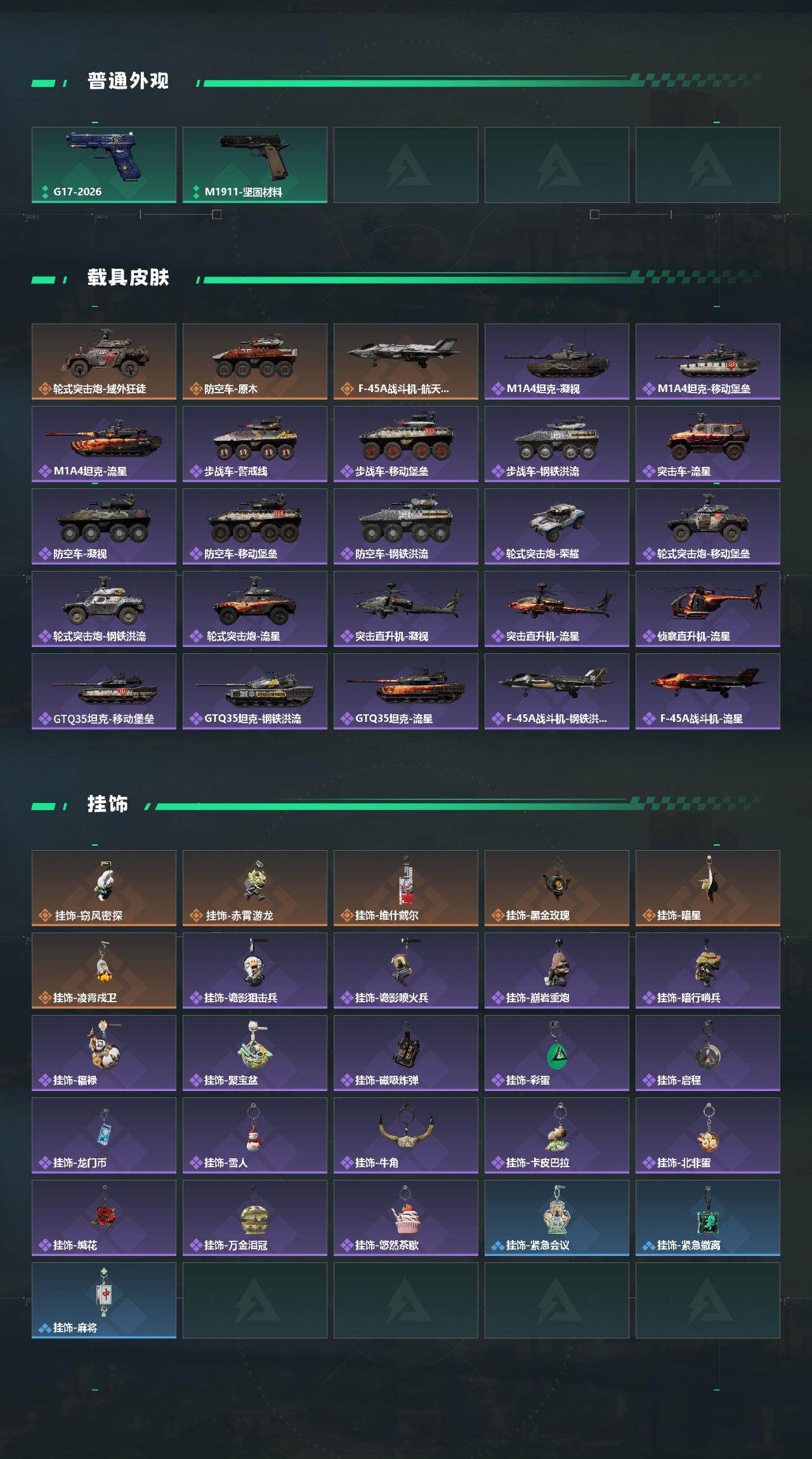Choose the 防空车-原木 vehicle skin
Screen dimensions: 812x1459
(x=255, y=362)
